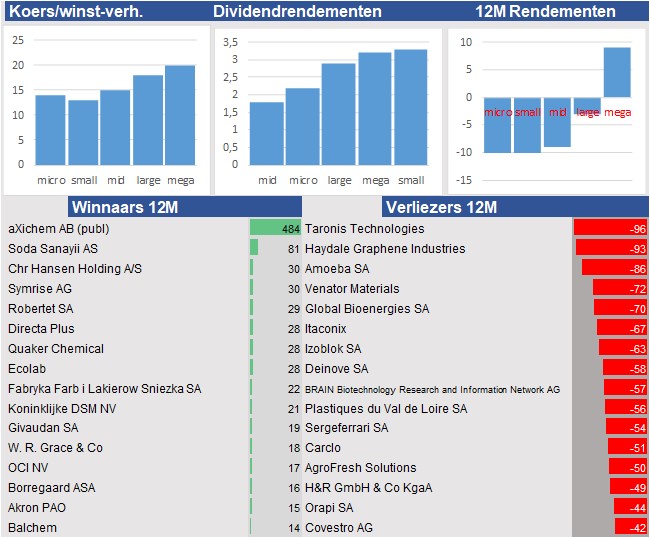The height and width of the screenshot is (538, 650).
Task: Click OCI NV
Action: (28, 468)
